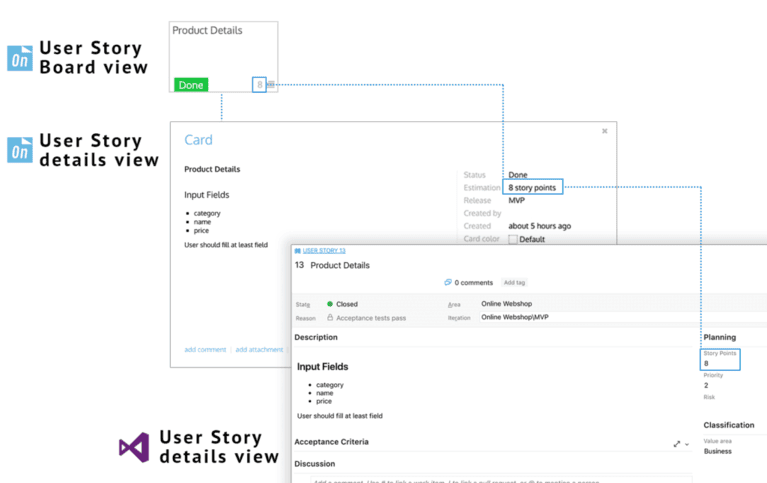Click the green Done status badge on the card

191,85
